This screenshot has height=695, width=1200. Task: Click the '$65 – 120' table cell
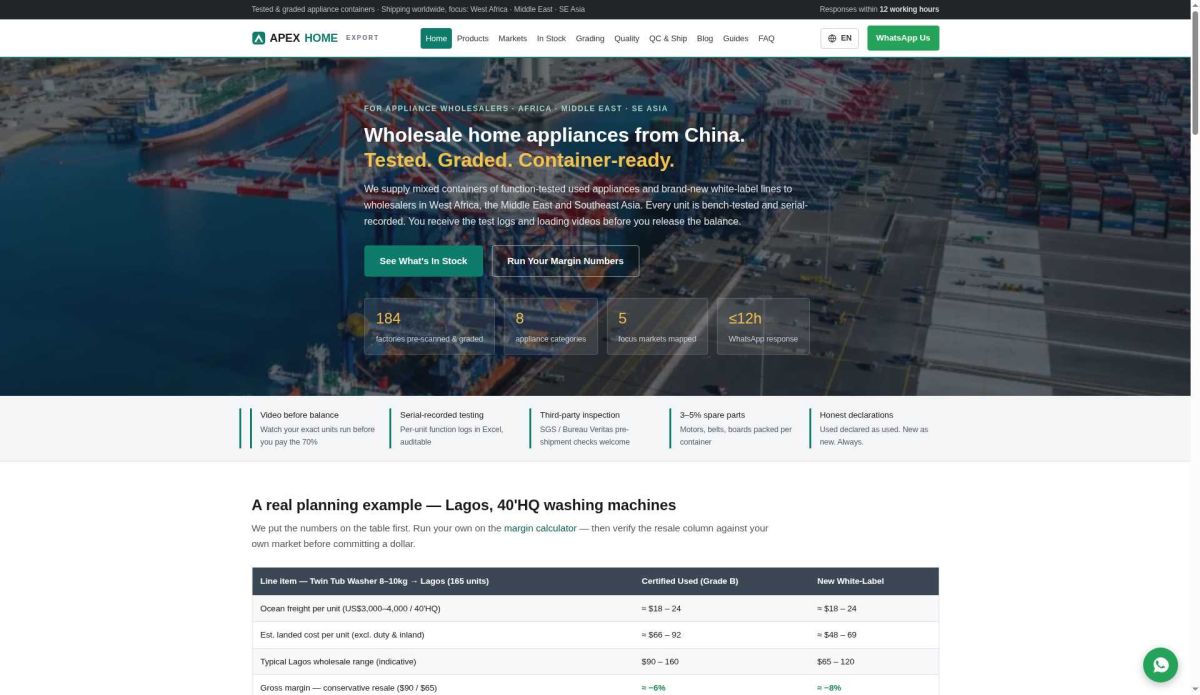click(x=836, y=661)
